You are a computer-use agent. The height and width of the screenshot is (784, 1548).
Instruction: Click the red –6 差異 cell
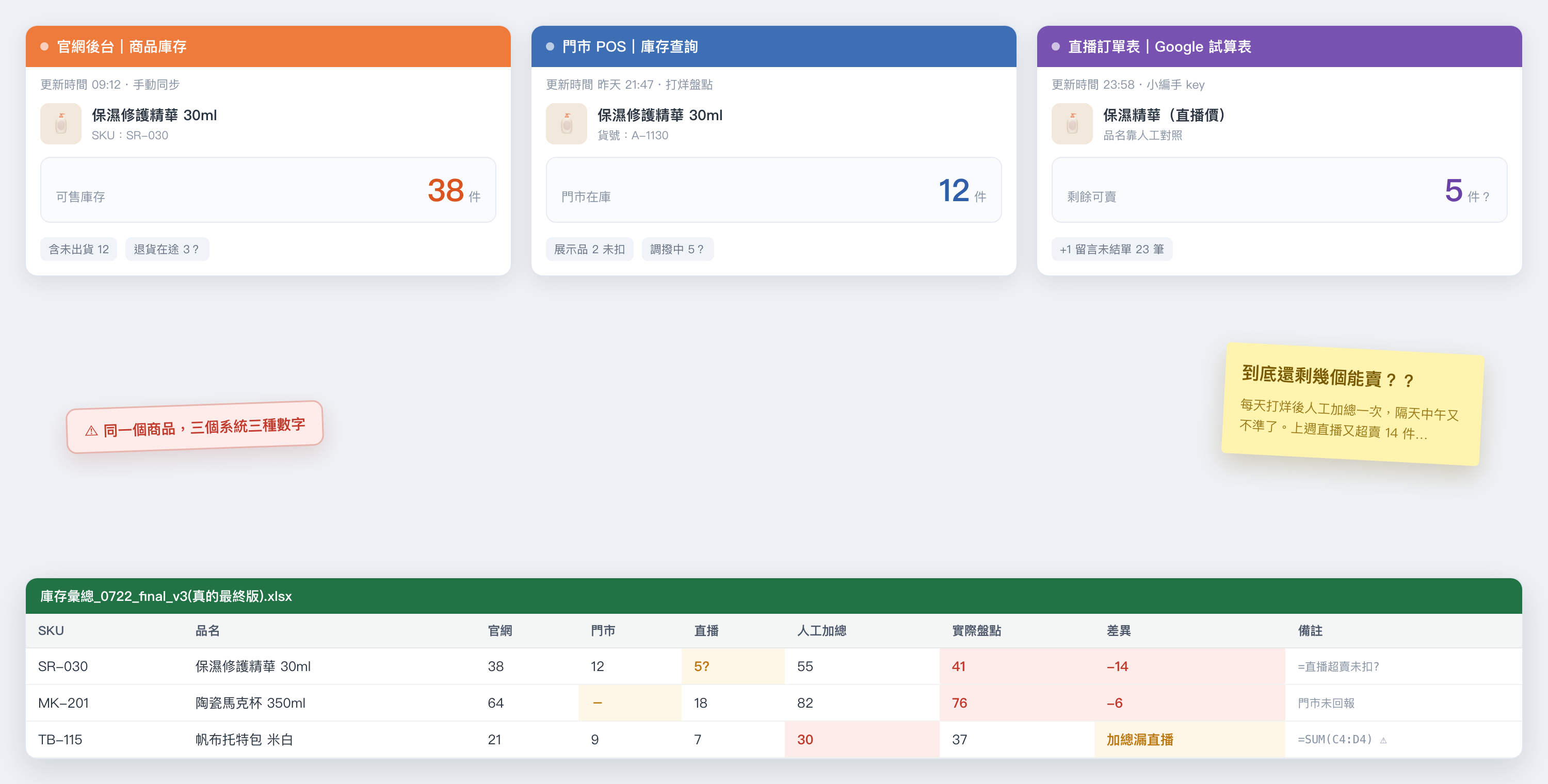click(x=1190, y=703)
